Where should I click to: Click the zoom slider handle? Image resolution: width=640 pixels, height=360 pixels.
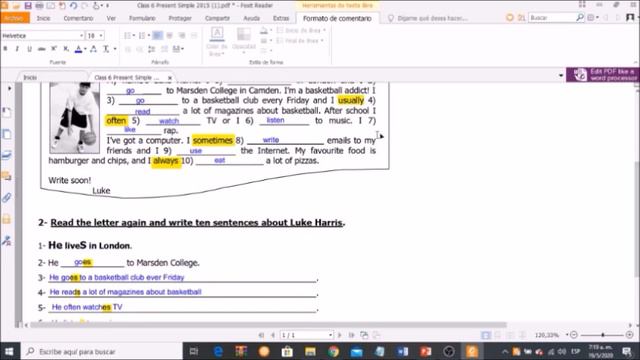pyautogui.click(x=603, y=335)
